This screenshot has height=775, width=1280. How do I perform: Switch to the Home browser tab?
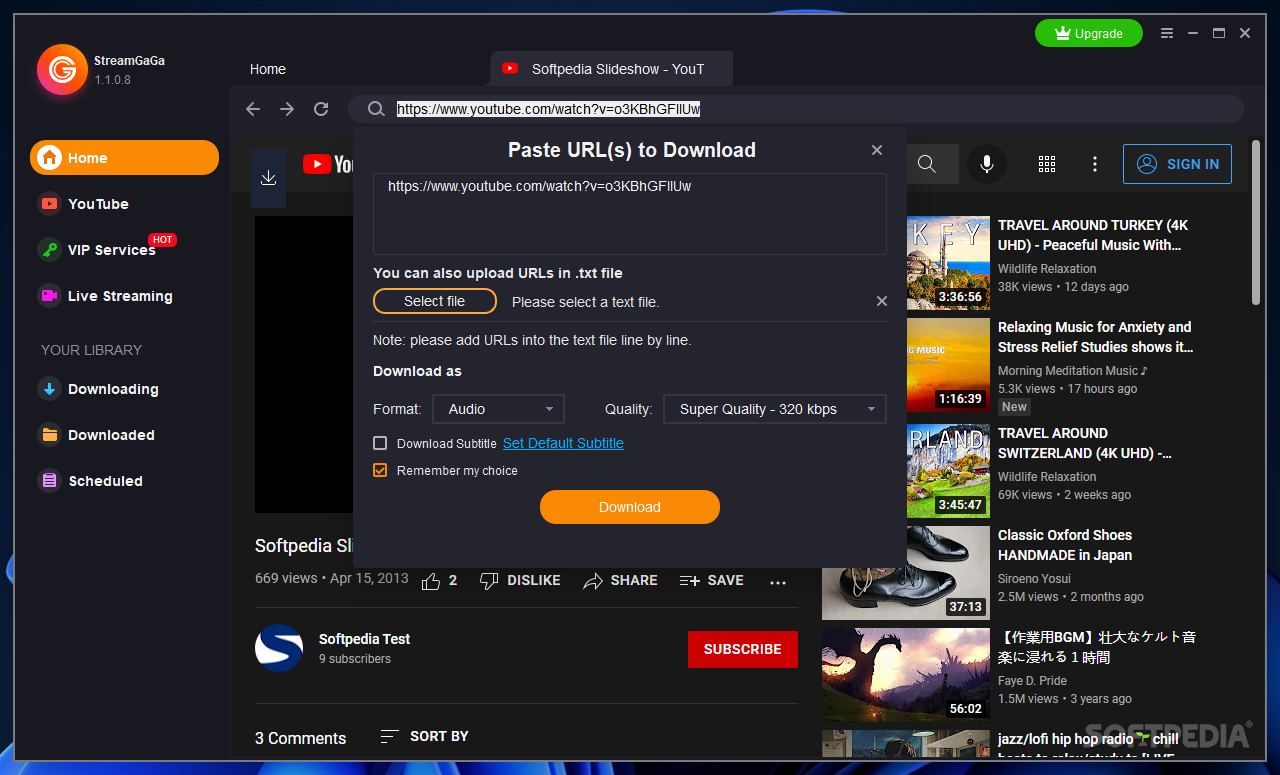(268, 69)
